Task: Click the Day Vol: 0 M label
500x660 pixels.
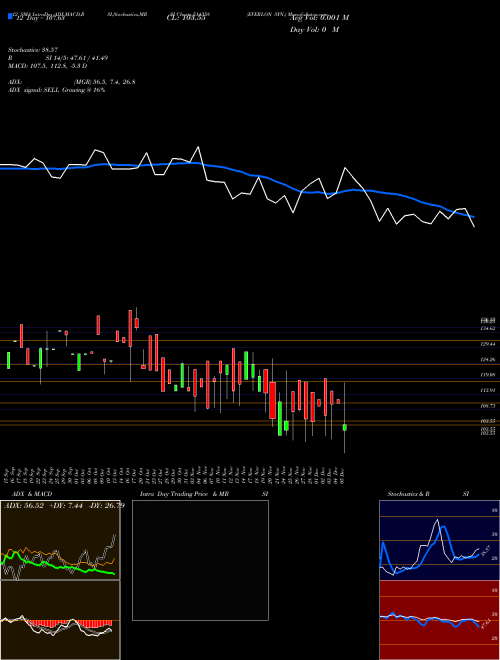Action: pos(314,30)
